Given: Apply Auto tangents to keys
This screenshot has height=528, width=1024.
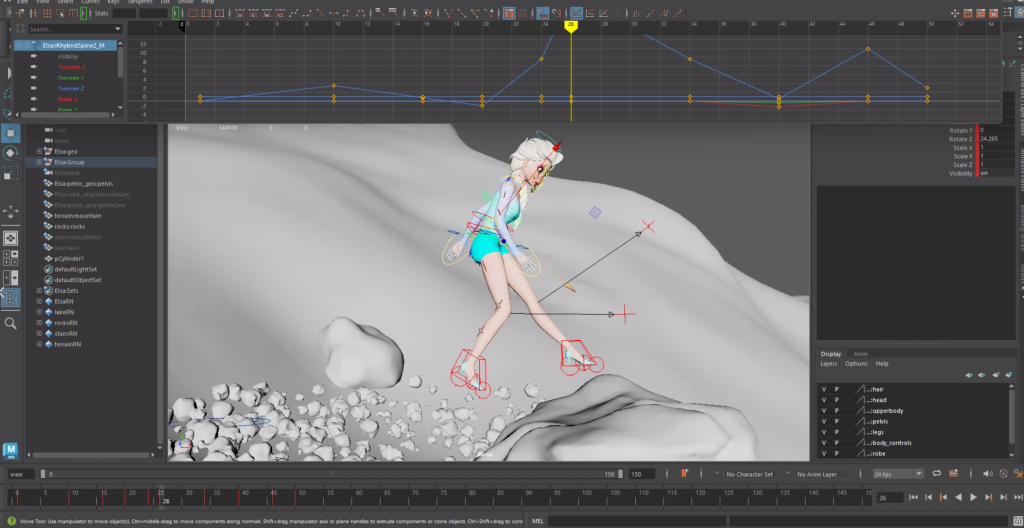Looking at the screenshot, I should point(240,13).
